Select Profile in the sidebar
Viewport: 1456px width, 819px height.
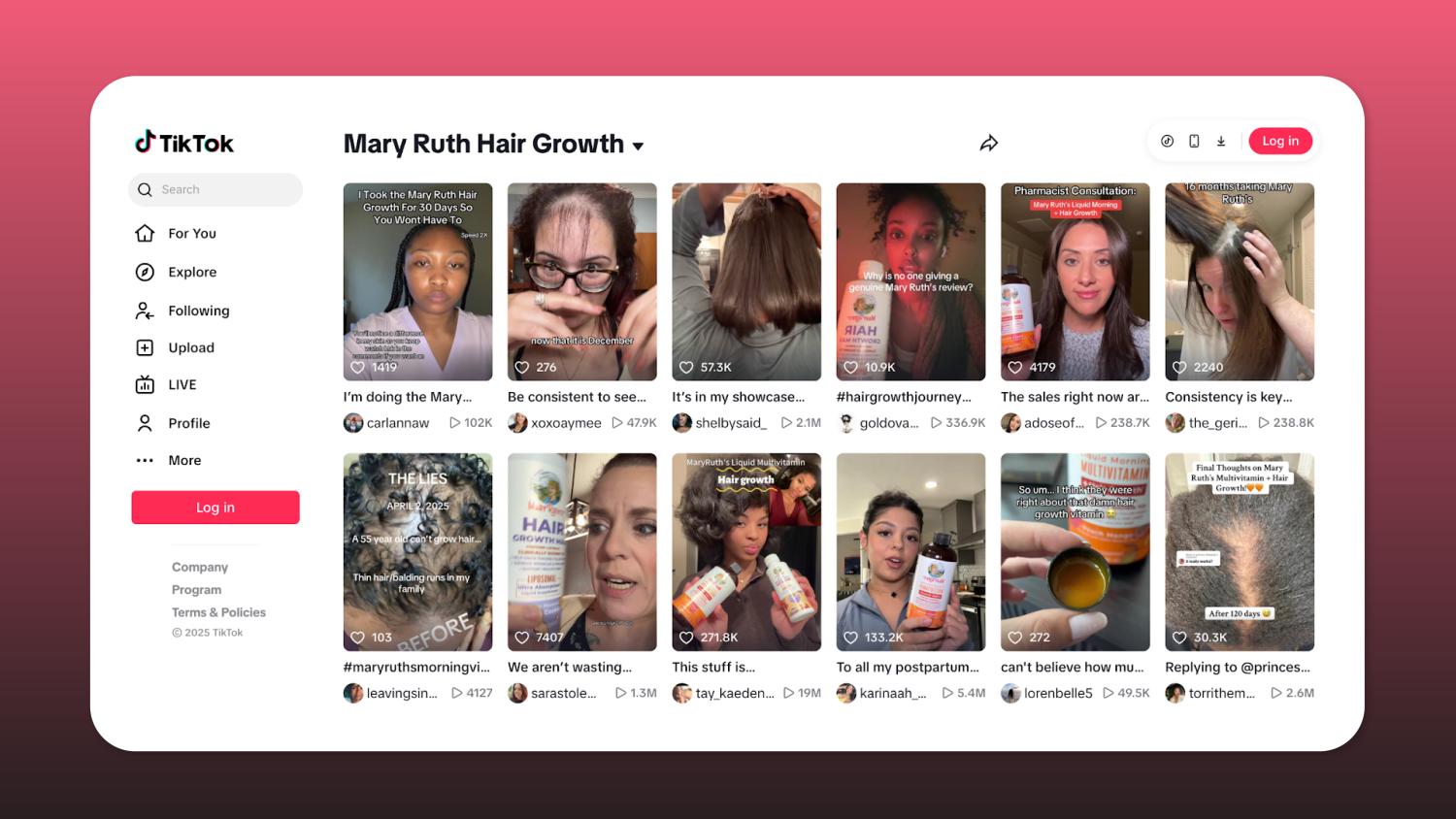pos(188,423)
